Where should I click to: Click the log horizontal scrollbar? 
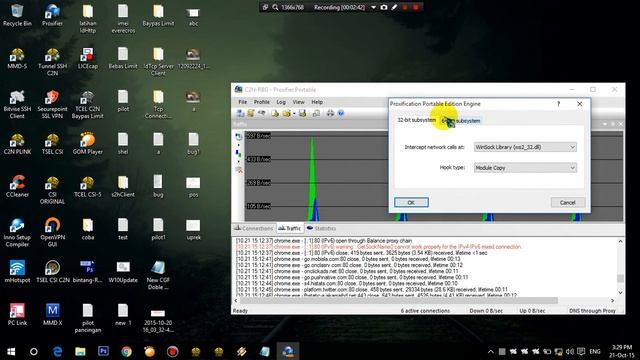coord(399,300)
